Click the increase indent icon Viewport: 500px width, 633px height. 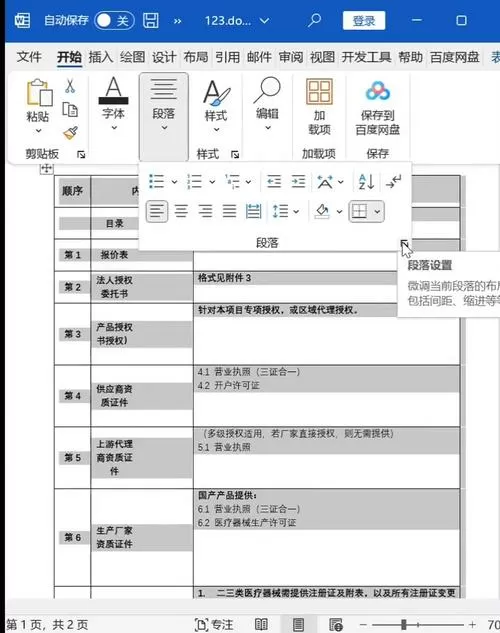[298, 181]
